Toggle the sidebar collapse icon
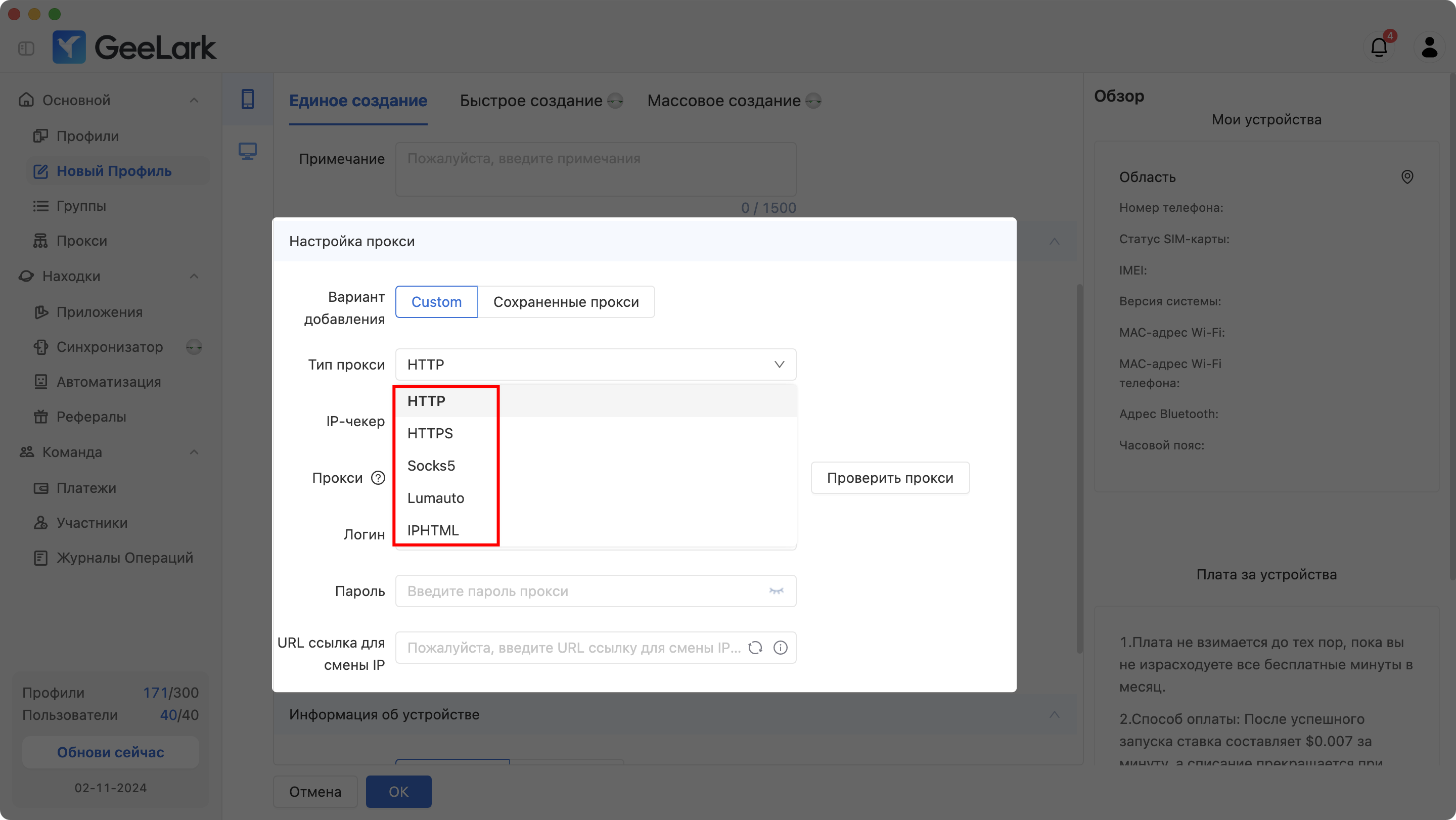 26,49
